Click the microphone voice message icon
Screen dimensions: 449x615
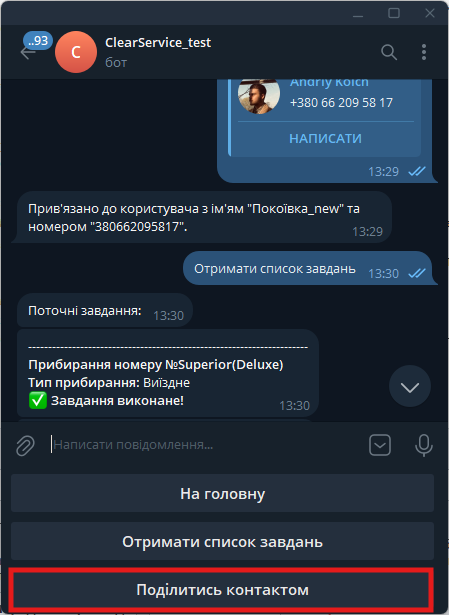coord(424,445)
